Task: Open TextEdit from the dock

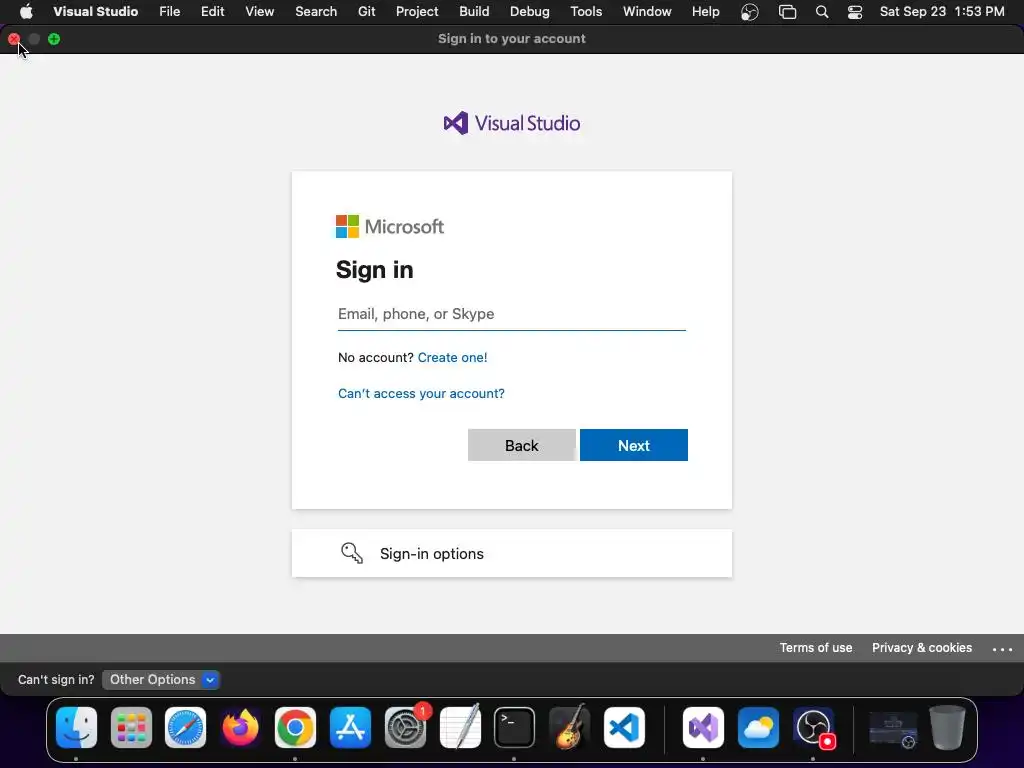Action: pyautogui.click(x=460, y=728)
